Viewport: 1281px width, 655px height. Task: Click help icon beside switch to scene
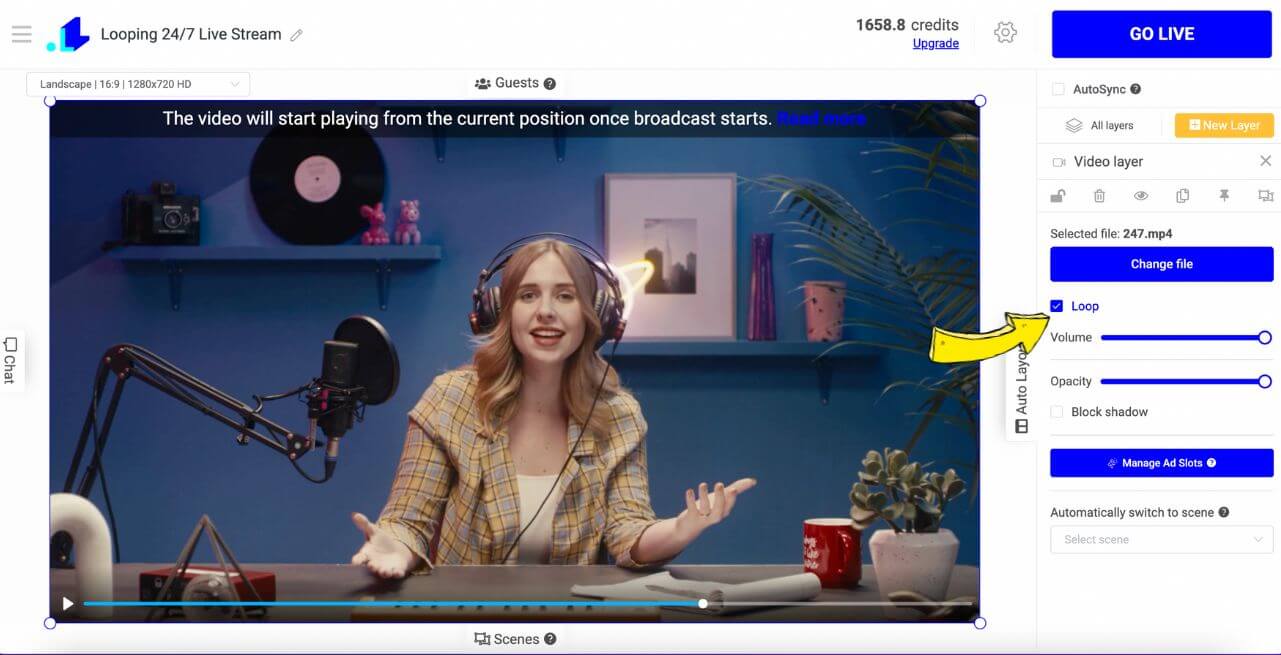pos(1223,512)
